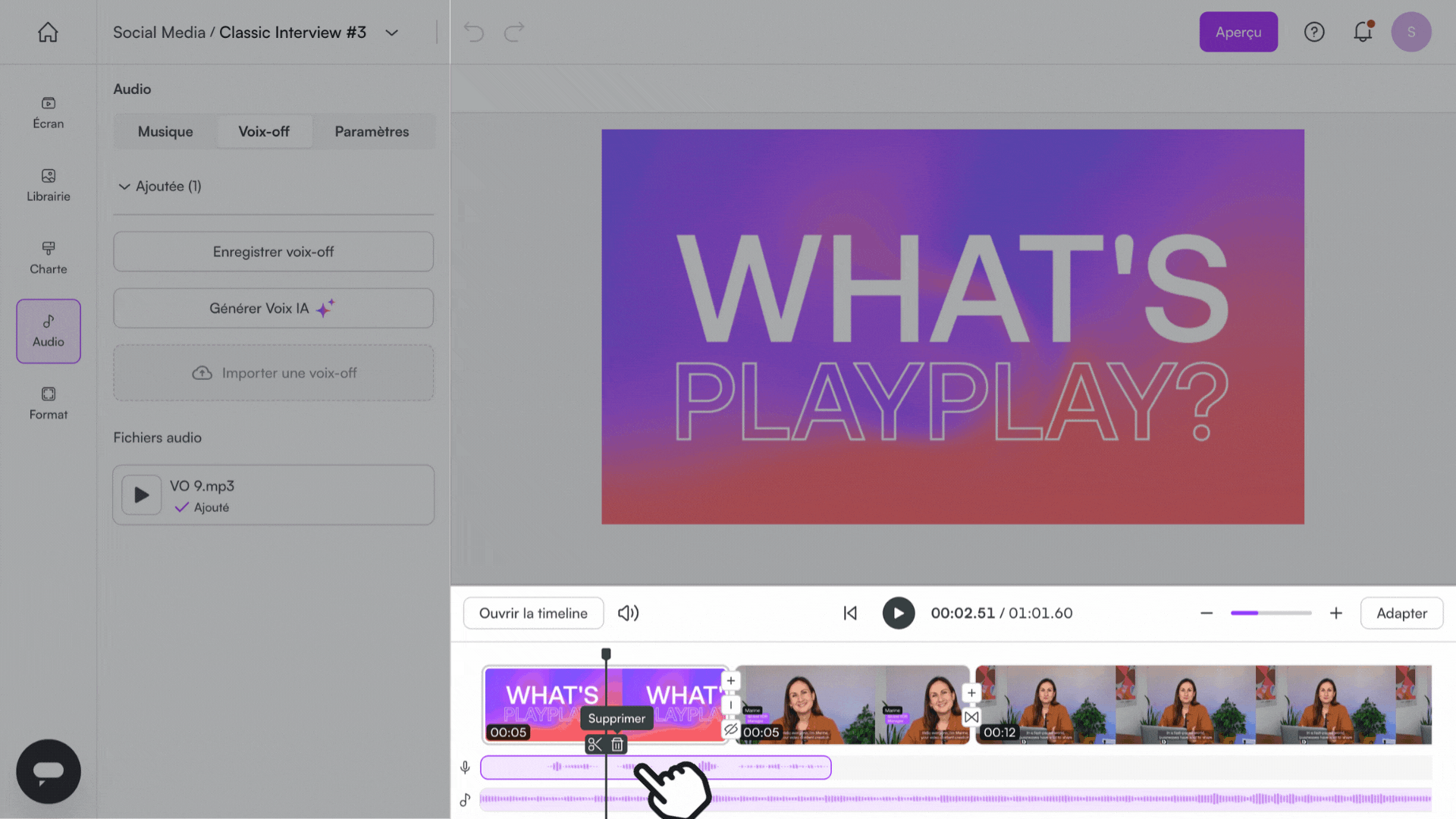Image resolution: width=1456 pixels, height=819 pixels.
Task: Toggle the timeline volume speaker icon
Action: [x=628, y=613]
